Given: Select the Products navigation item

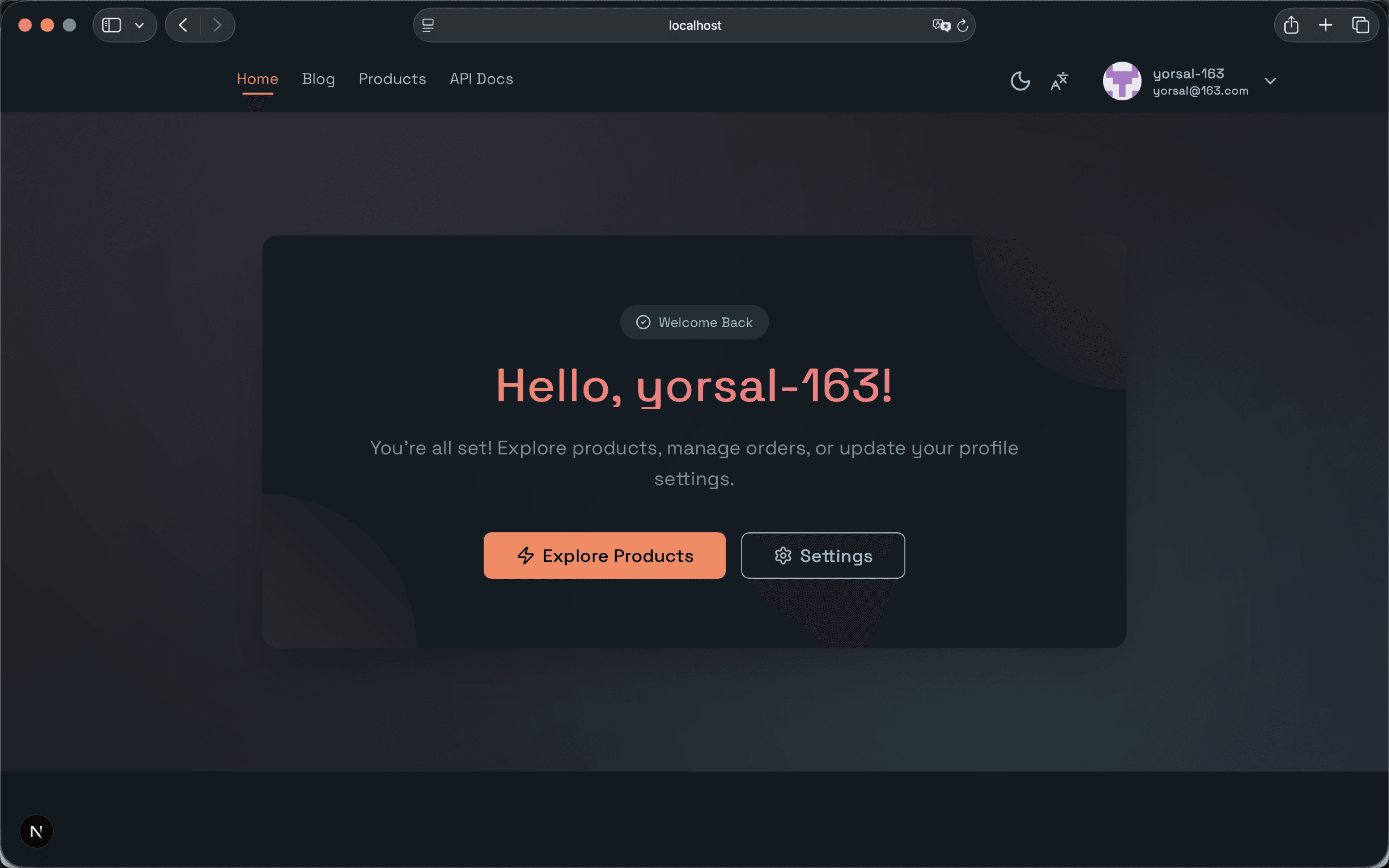Looking at the screenshot, I should 392,79.
